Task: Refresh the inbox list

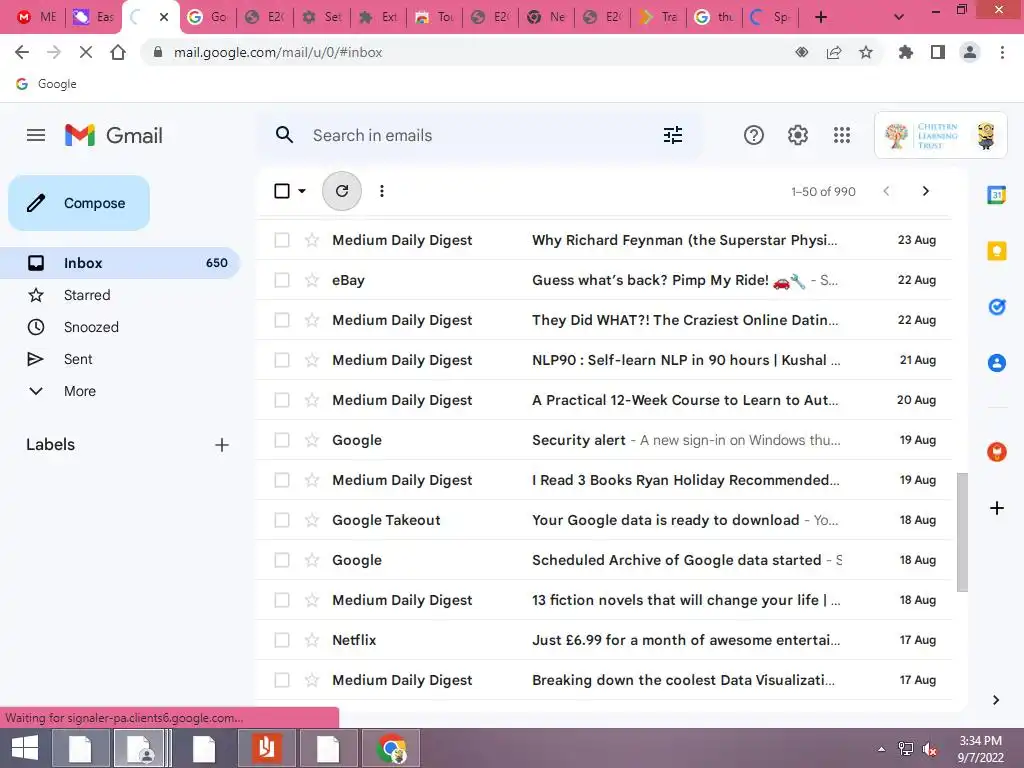Action: (x=342, y=191)
